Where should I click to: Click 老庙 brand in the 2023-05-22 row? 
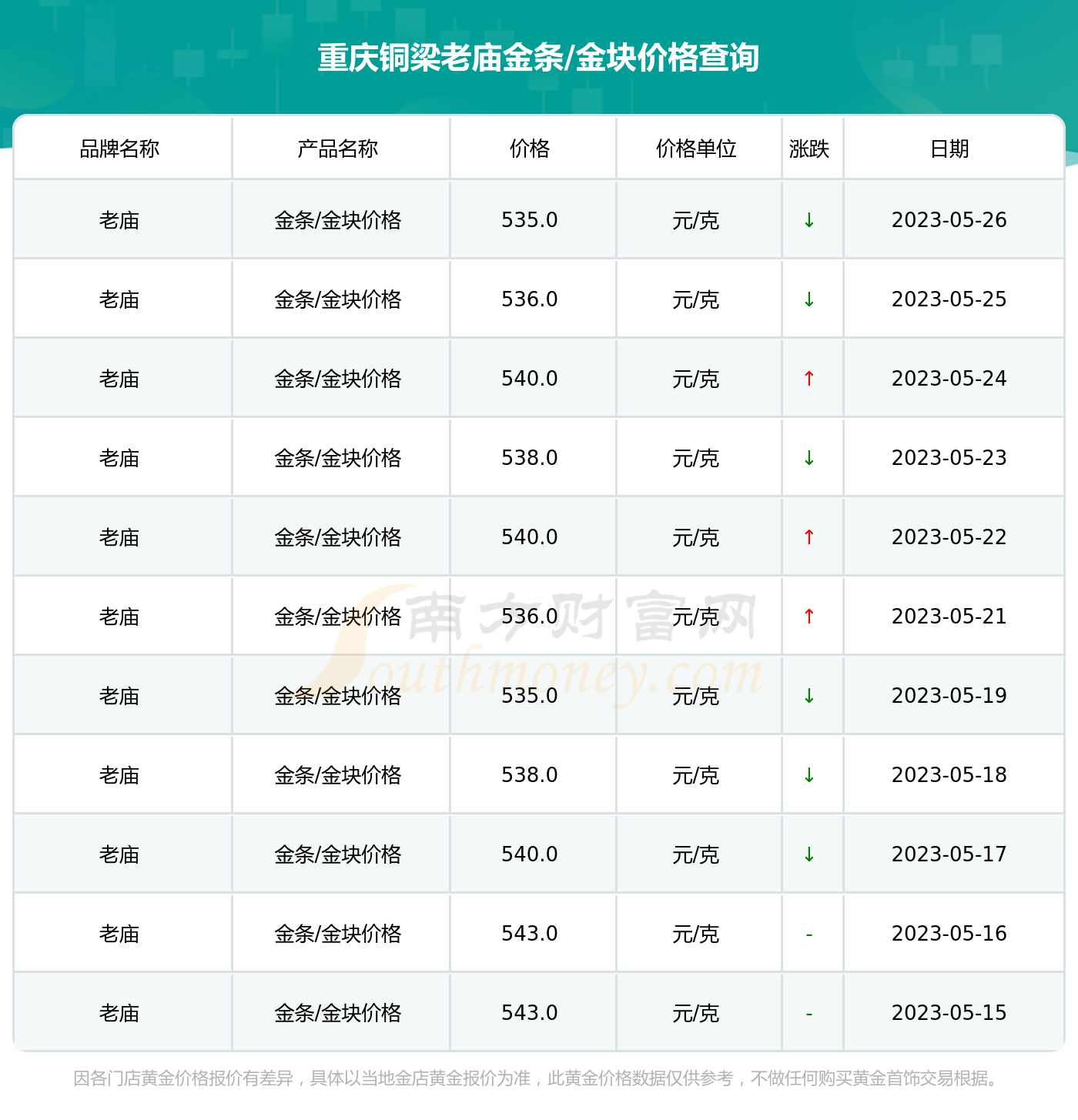(119, 538)
